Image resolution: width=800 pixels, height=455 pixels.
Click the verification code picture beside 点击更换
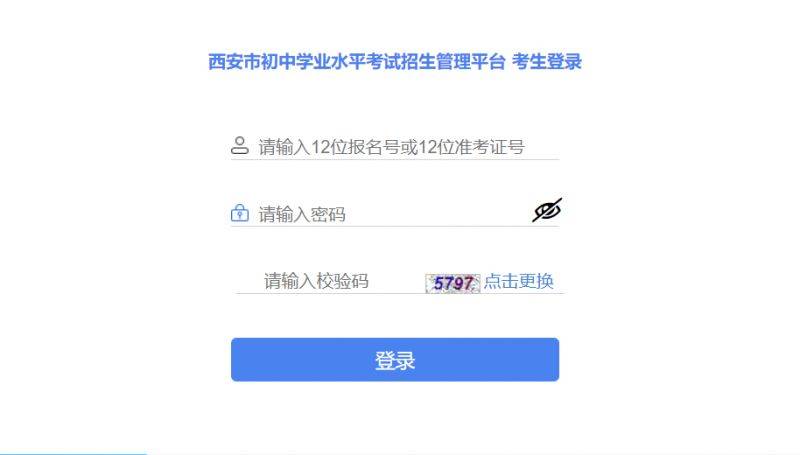pyautogui.click(x=453, y=283)
